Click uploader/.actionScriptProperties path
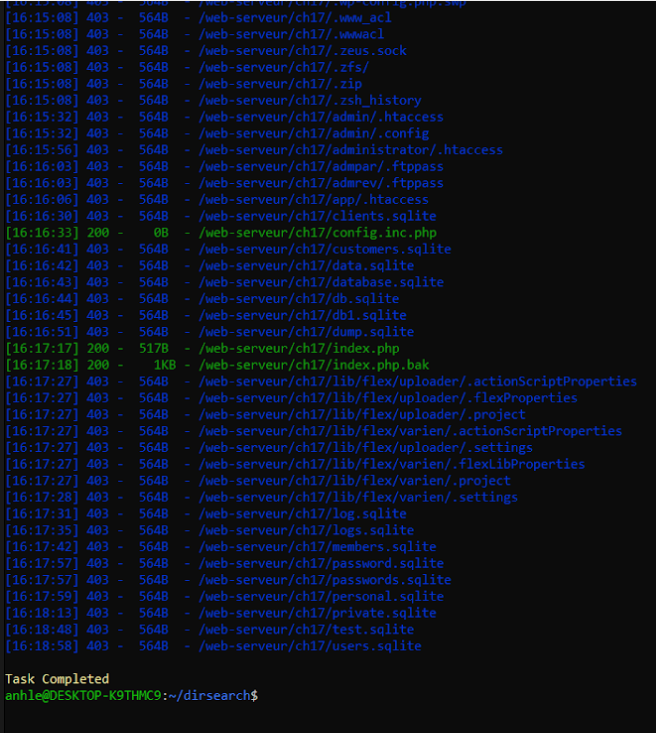Viewport: 656px width, 733px height. 418,381
